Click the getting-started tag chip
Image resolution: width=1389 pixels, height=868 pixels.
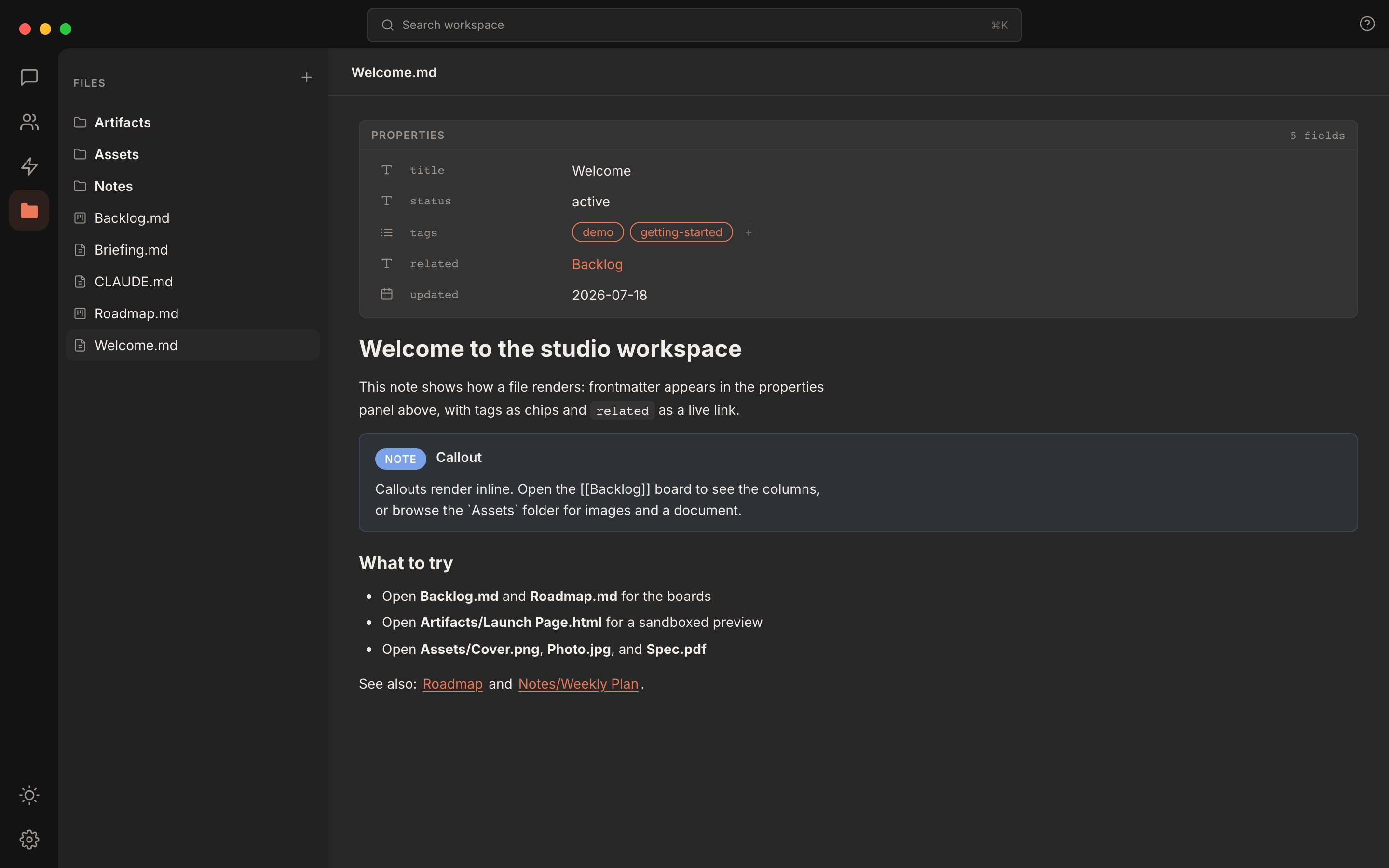(x=681, y=232)
